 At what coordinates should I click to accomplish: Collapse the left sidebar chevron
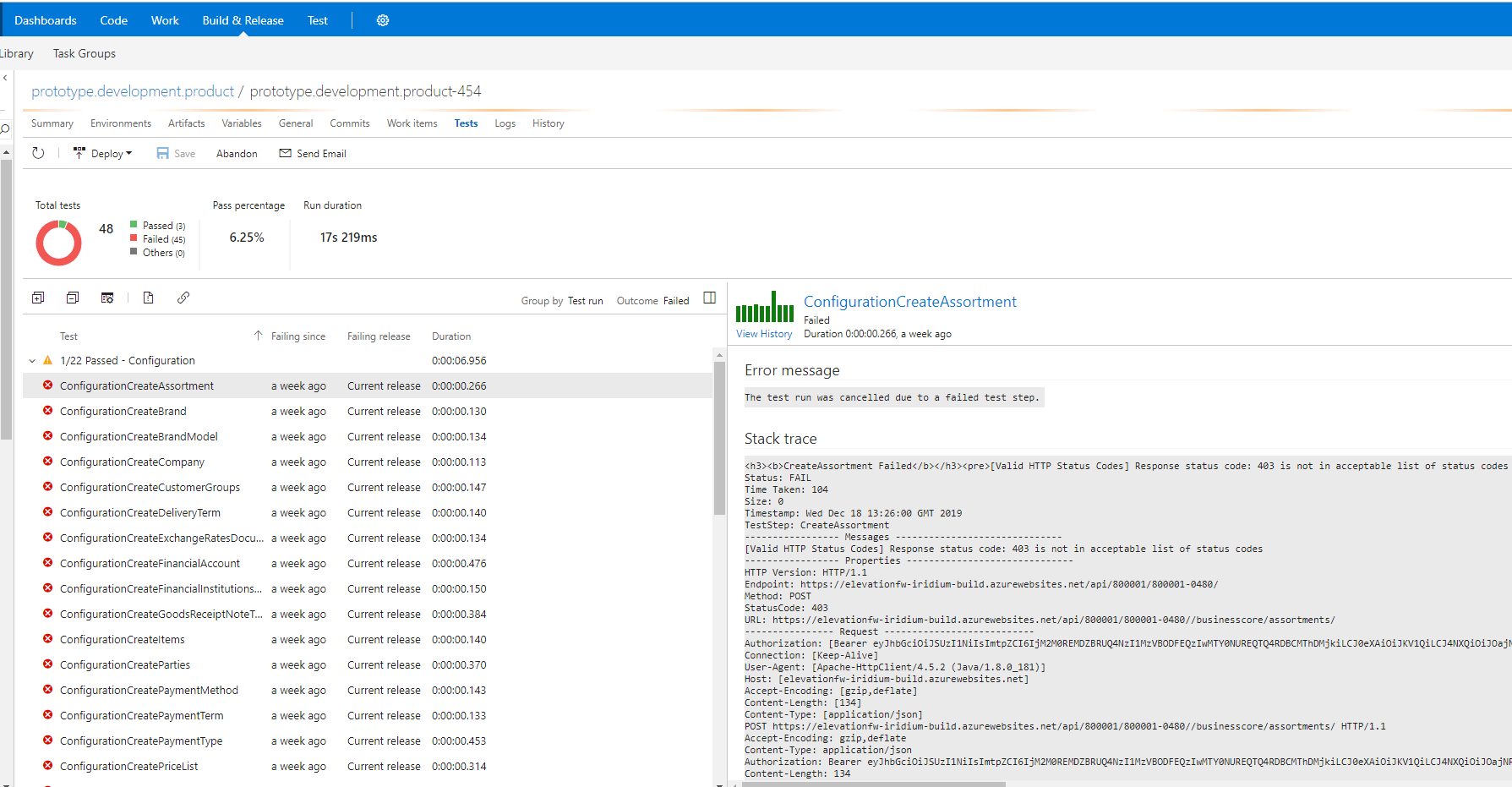click(5, 78)
